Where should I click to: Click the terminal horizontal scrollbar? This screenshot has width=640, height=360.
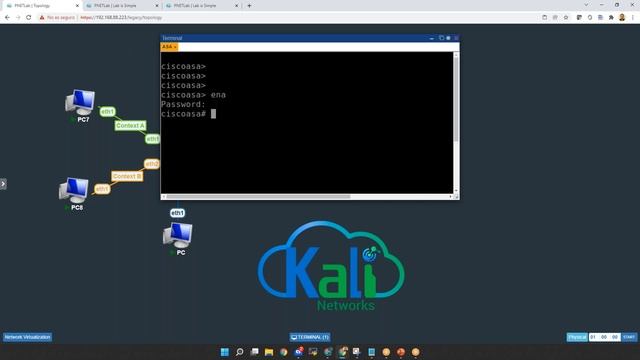tap(258, 197)
